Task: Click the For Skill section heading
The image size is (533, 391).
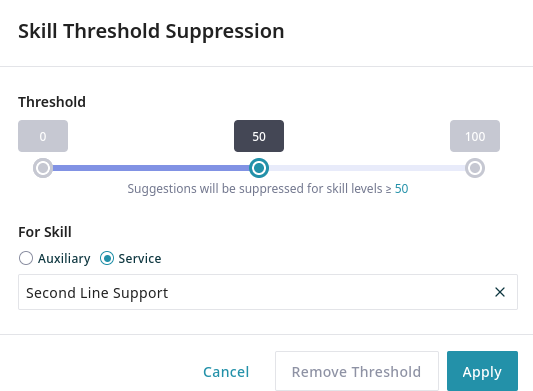Action: pos(45,232)
